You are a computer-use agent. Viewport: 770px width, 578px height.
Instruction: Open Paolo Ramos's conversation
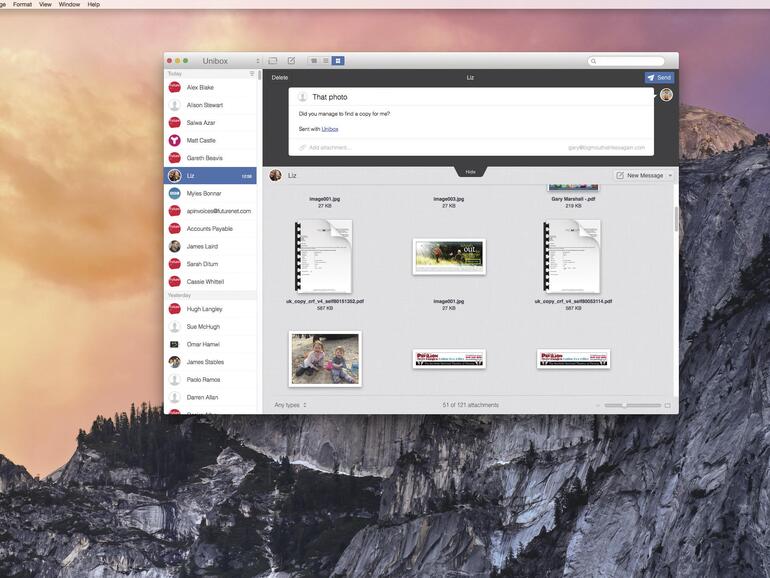tap(210, 380)
